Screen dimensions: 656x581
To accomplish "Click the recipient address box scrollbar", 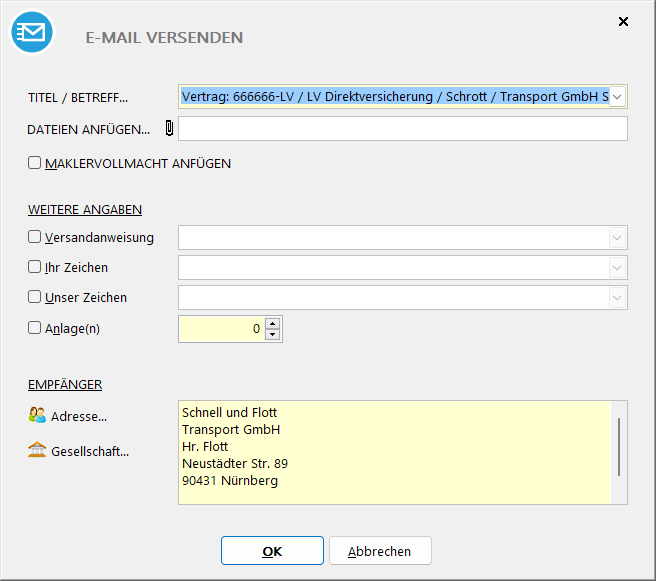I will point(619,446).
